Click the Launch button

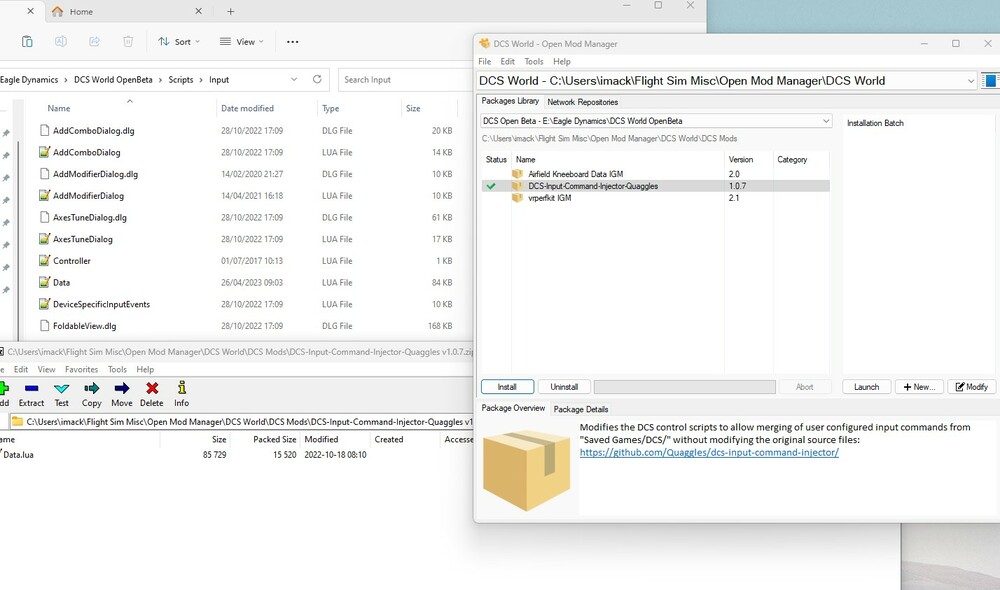click(866, 387)
